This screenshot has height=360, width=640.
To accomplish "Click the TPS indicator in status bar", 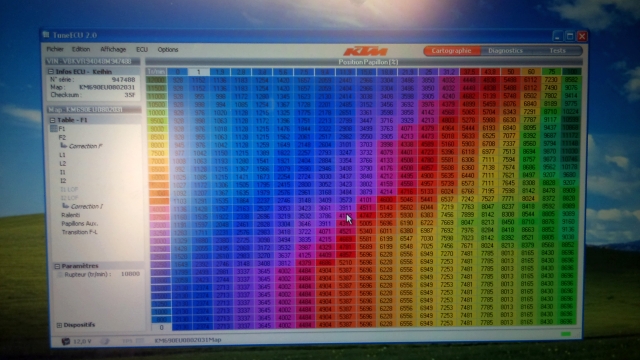I will pyautogui.click(x=133, y=340).
